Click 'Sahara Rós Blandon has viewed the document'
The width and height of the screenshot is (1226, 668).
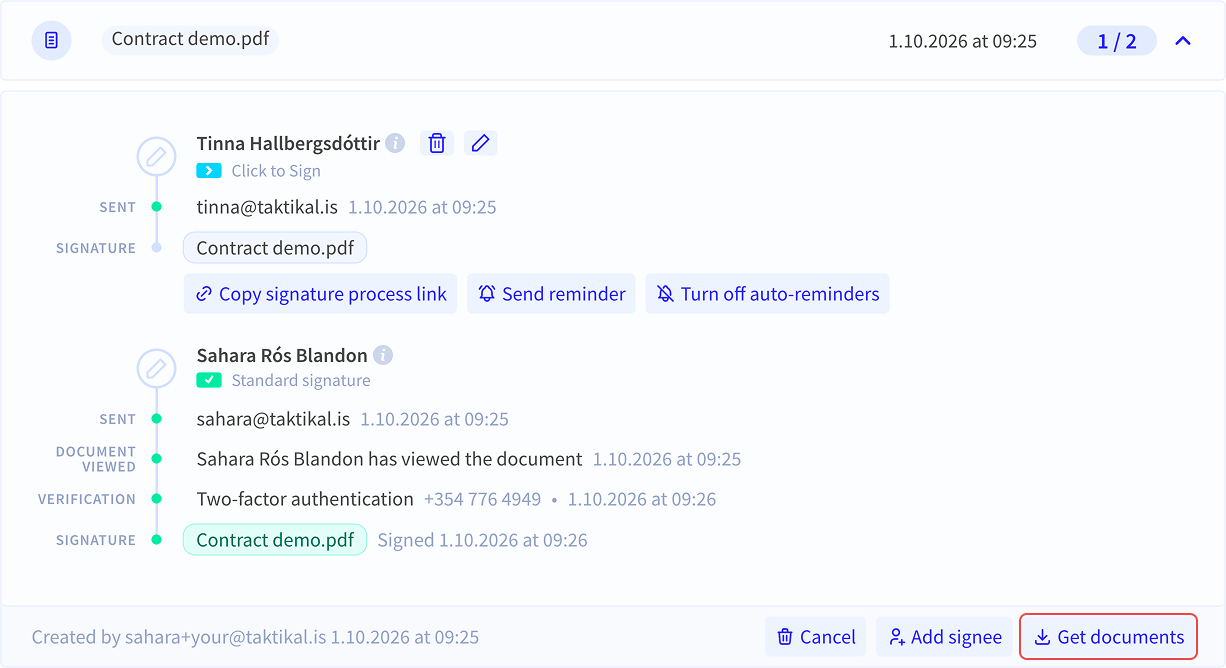389,459
